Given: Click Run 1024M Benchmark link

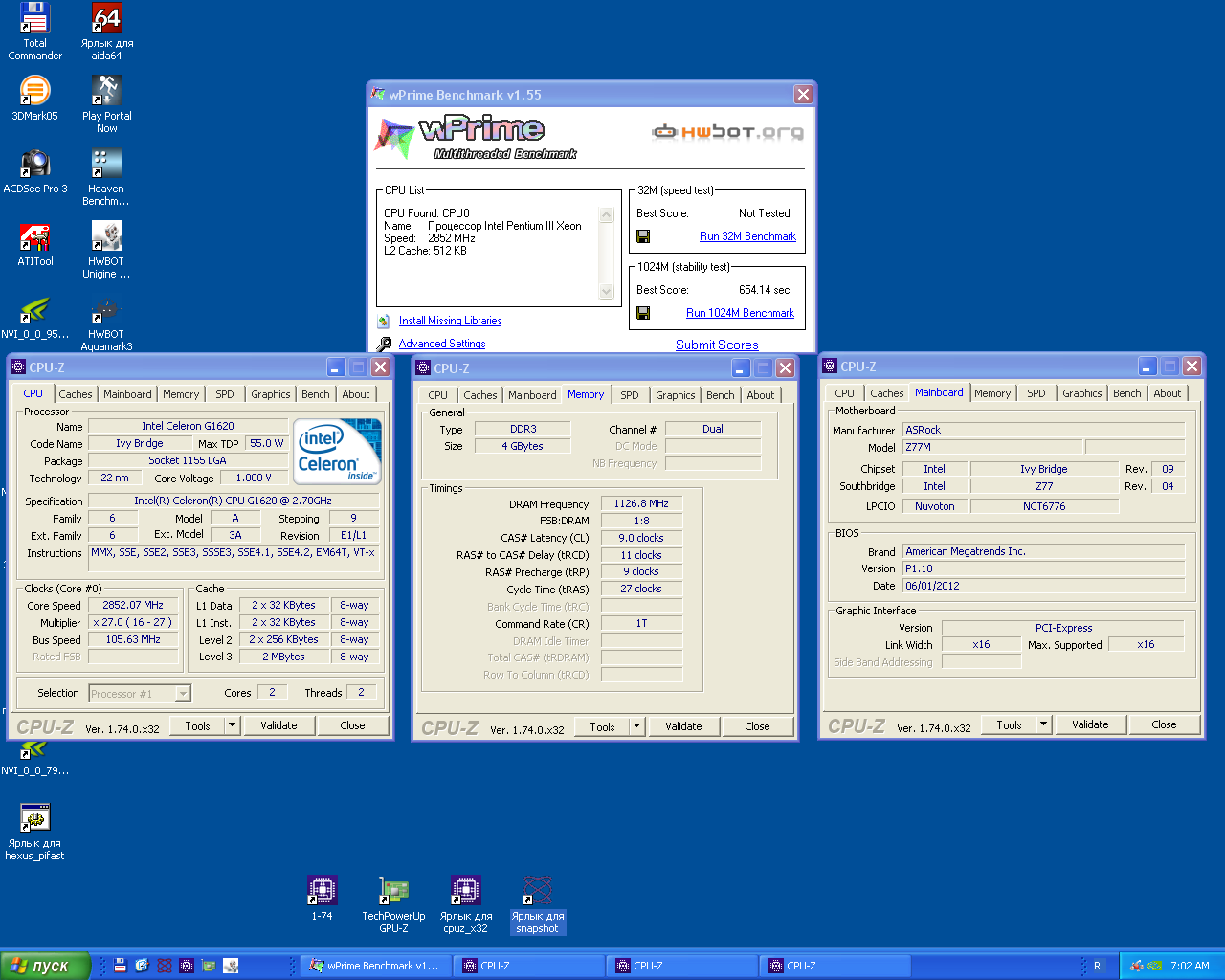Looking at the screenshot, I should 740,313.
